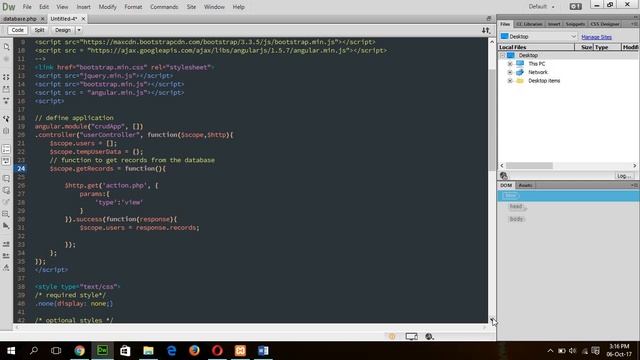
Task: Open the Desktop site dropdown in Files panel
Action: click(538, 37)
